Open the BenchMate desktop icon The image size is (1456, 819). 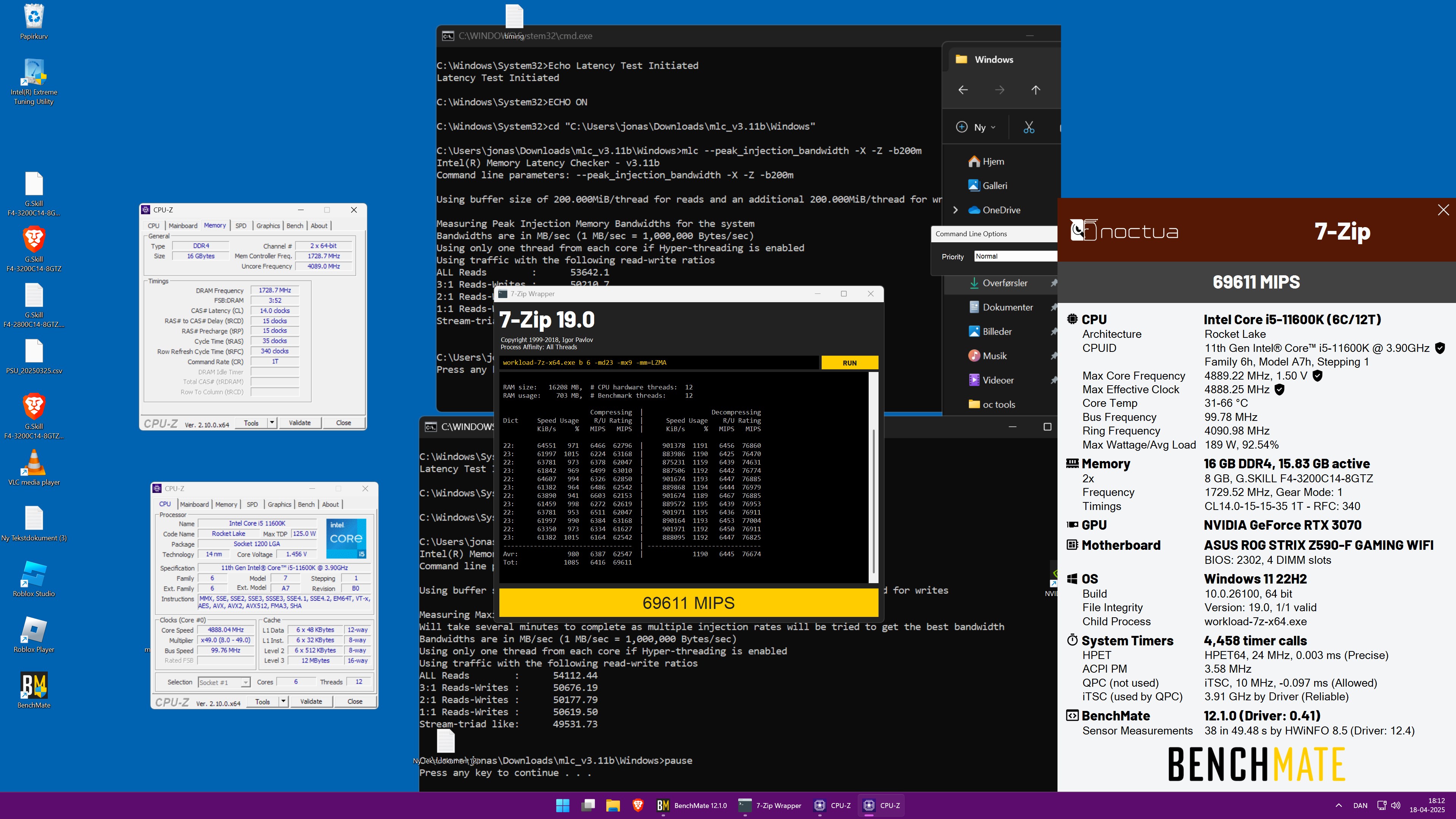point(34,690)
